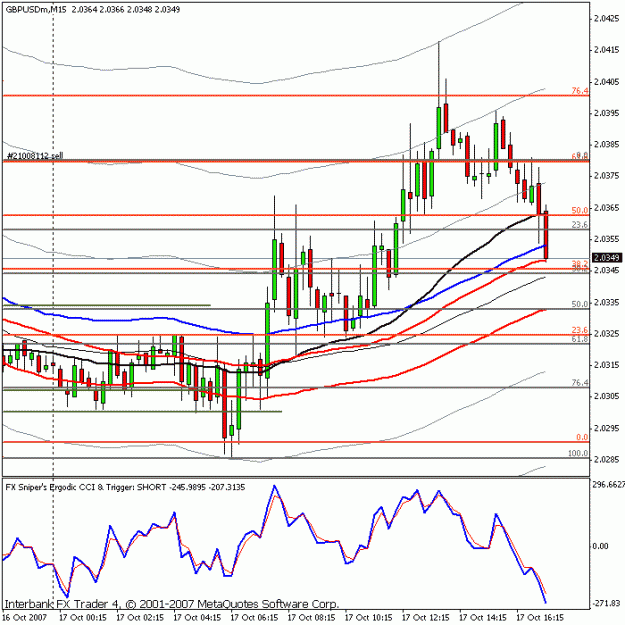Click the GBPUSDm,M15 chart title text

click(x=36, y=9)
